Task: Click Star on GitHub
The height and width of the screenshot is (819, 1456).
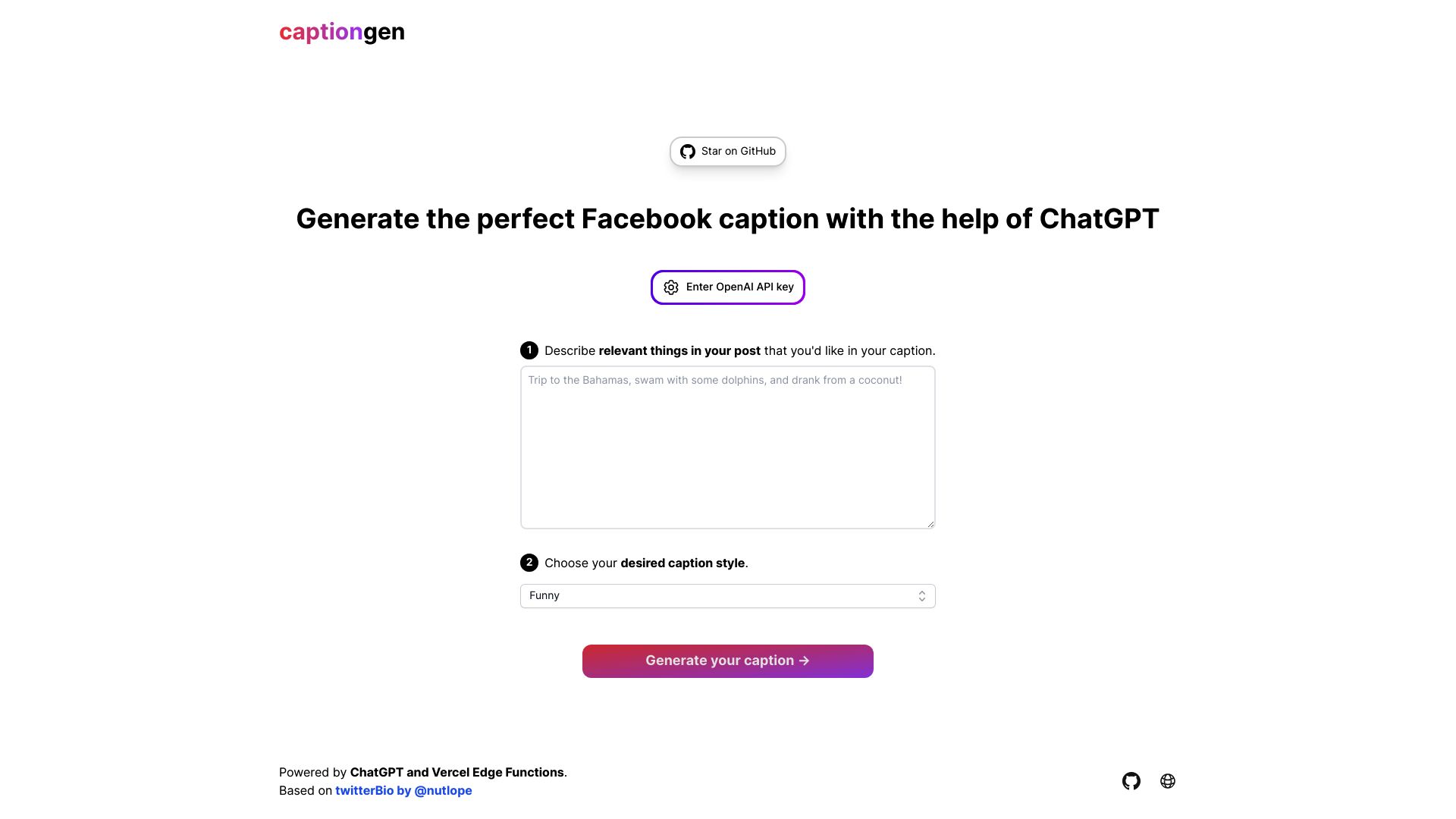Action: 727,151
